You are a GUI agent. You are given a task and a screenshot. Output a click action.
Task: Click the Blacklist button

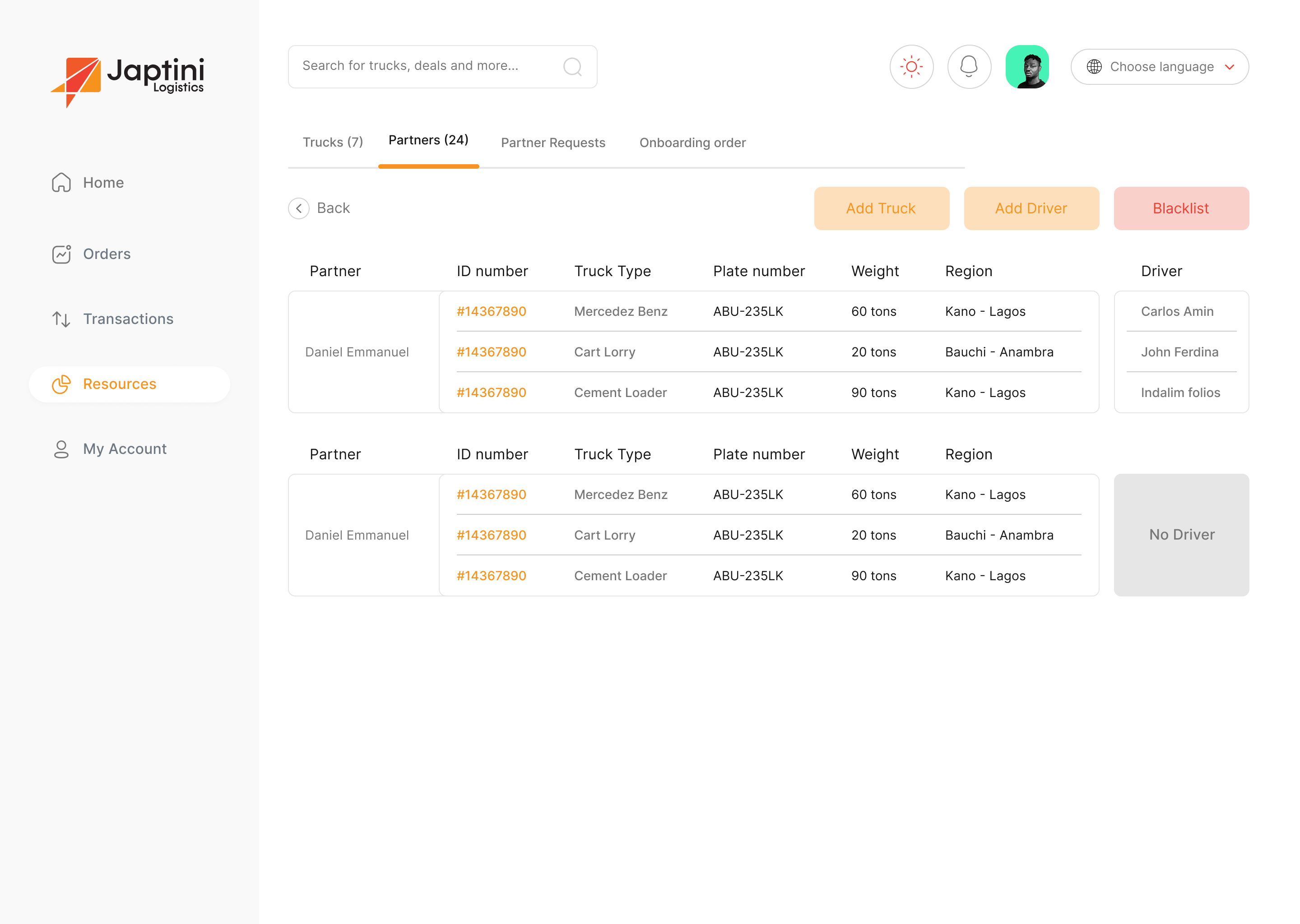click(x=1181, y=208)
